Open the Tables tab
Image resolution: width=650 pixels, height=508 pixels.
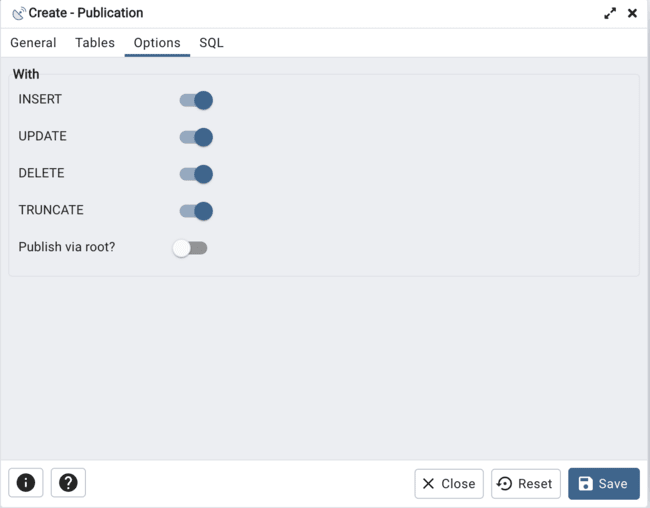point(95,43)
